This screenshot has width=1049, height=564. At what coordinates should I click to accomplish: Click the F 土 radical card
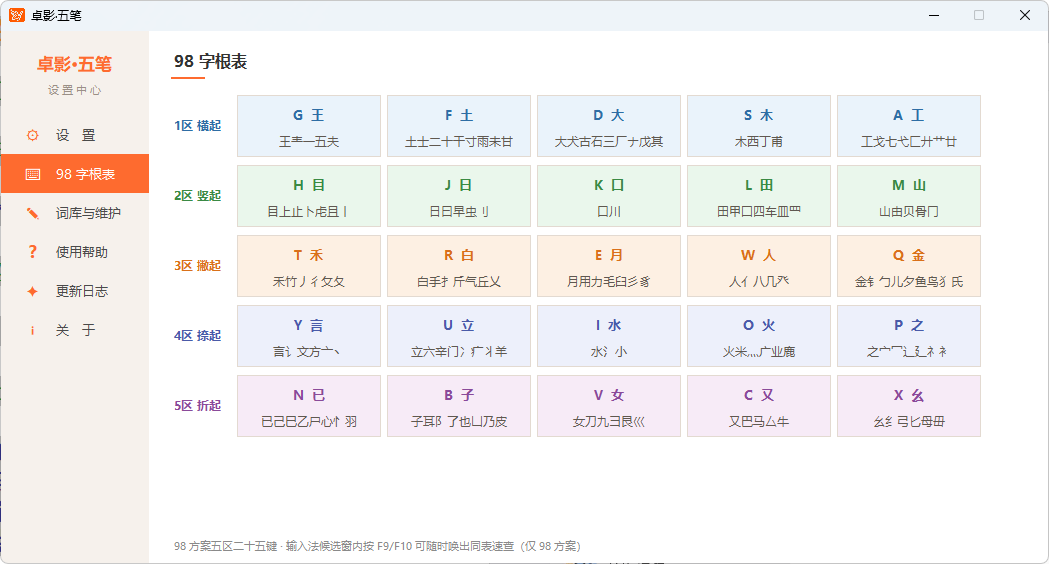click(459, 126)
